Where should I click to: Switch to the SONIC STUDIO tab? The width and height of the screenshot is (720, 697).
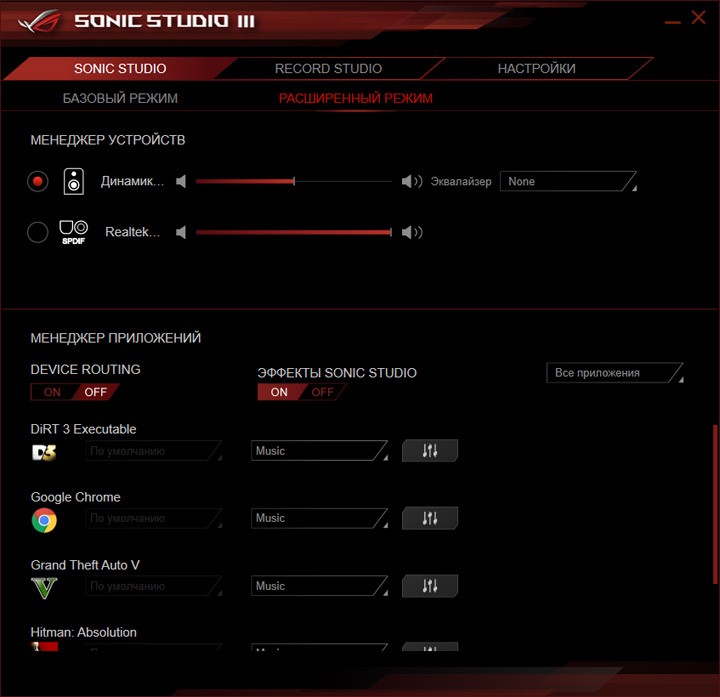pos(120,68)
